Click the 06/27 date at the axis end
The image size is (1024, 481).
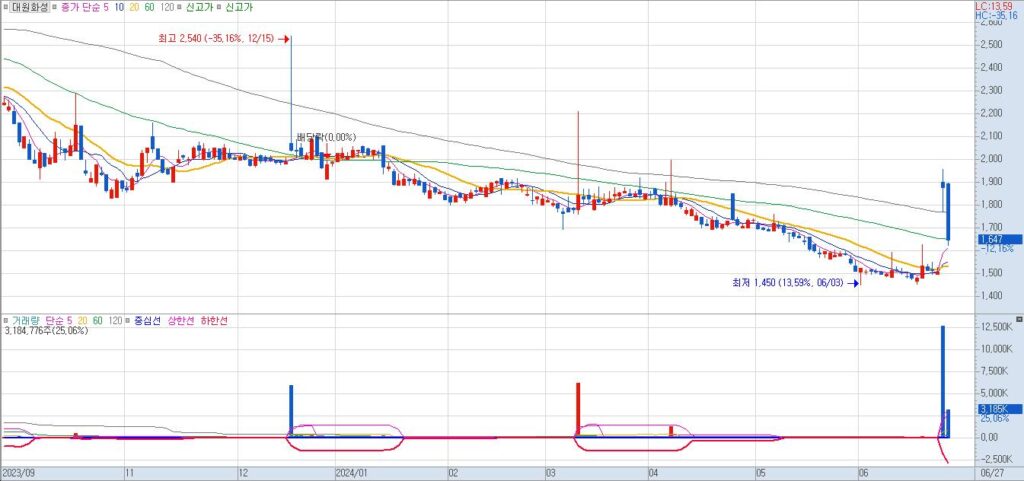[x=991, y=471]
